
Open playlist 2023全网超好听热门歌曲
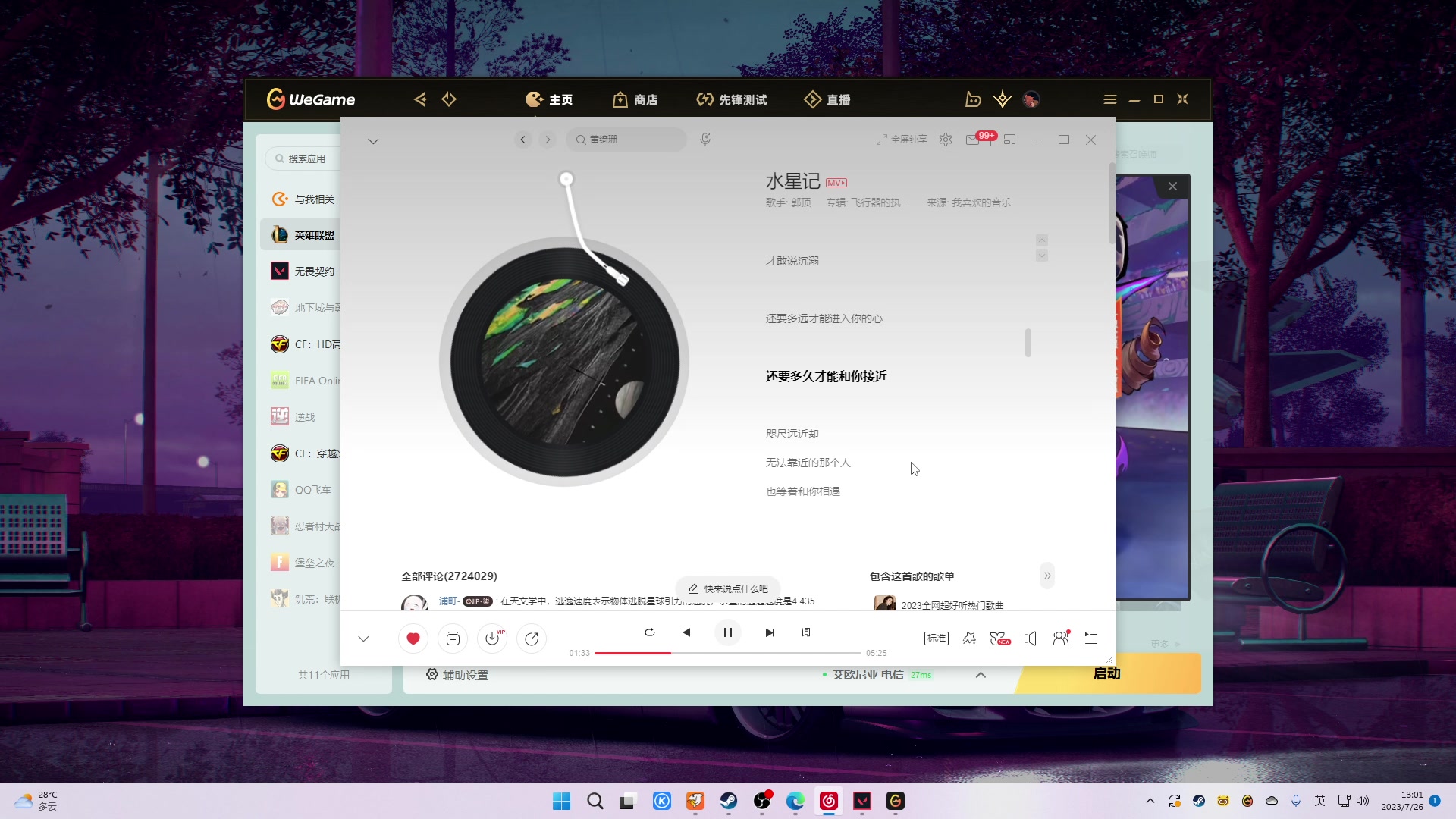952,605
